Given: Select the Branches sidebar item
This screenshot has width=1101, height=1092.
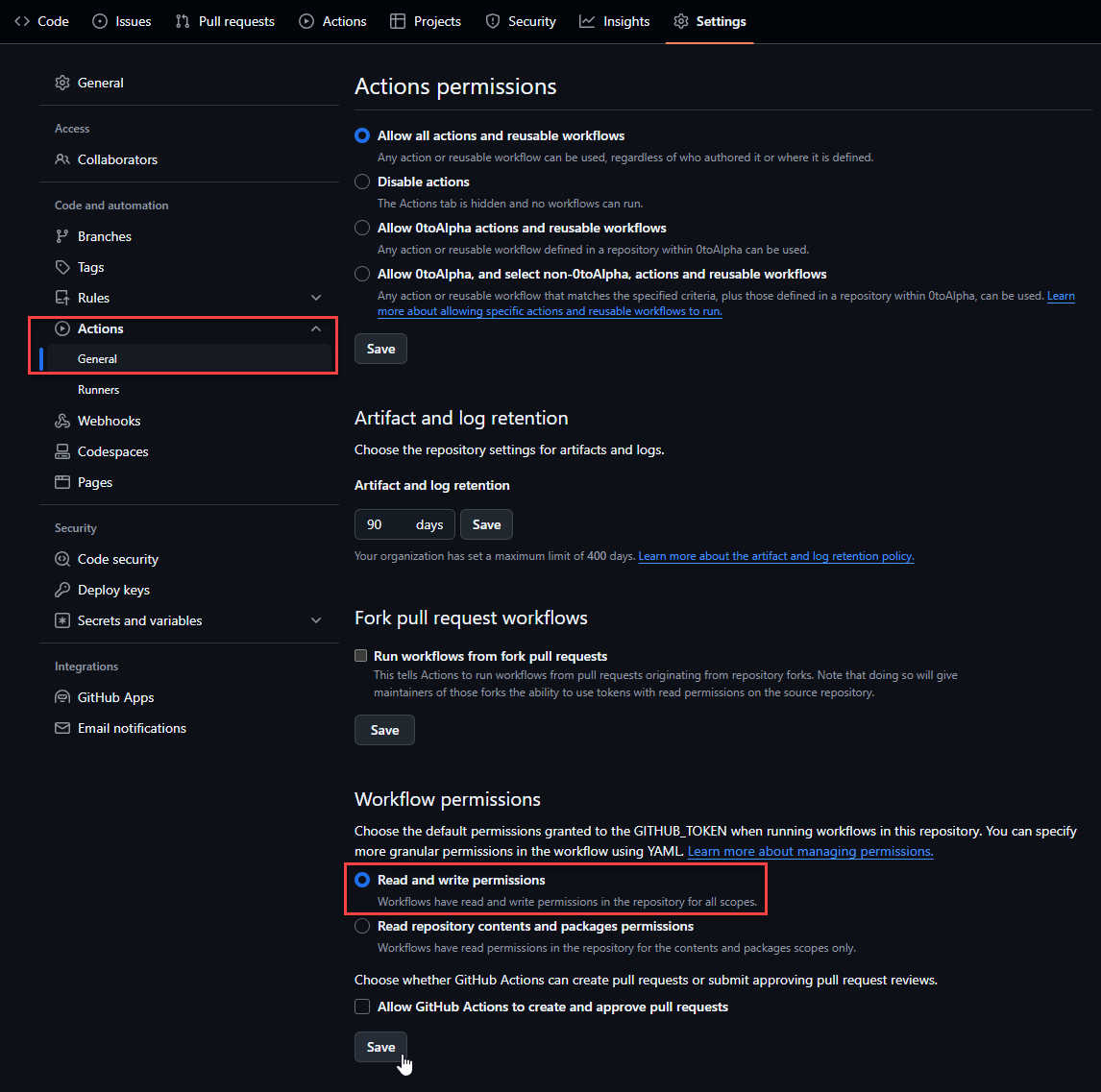Looking at the screenshot, I should (103, 235).
